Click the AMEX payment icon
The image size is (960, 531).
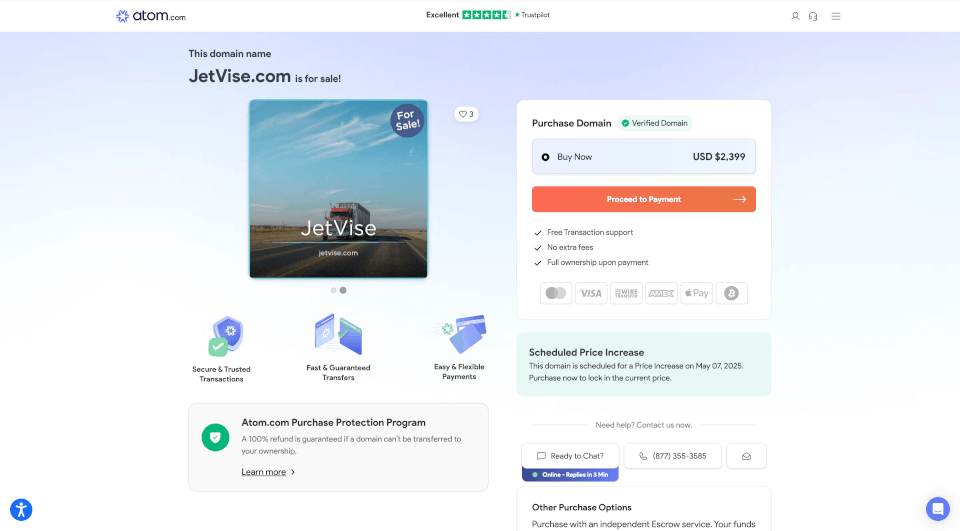661,293
